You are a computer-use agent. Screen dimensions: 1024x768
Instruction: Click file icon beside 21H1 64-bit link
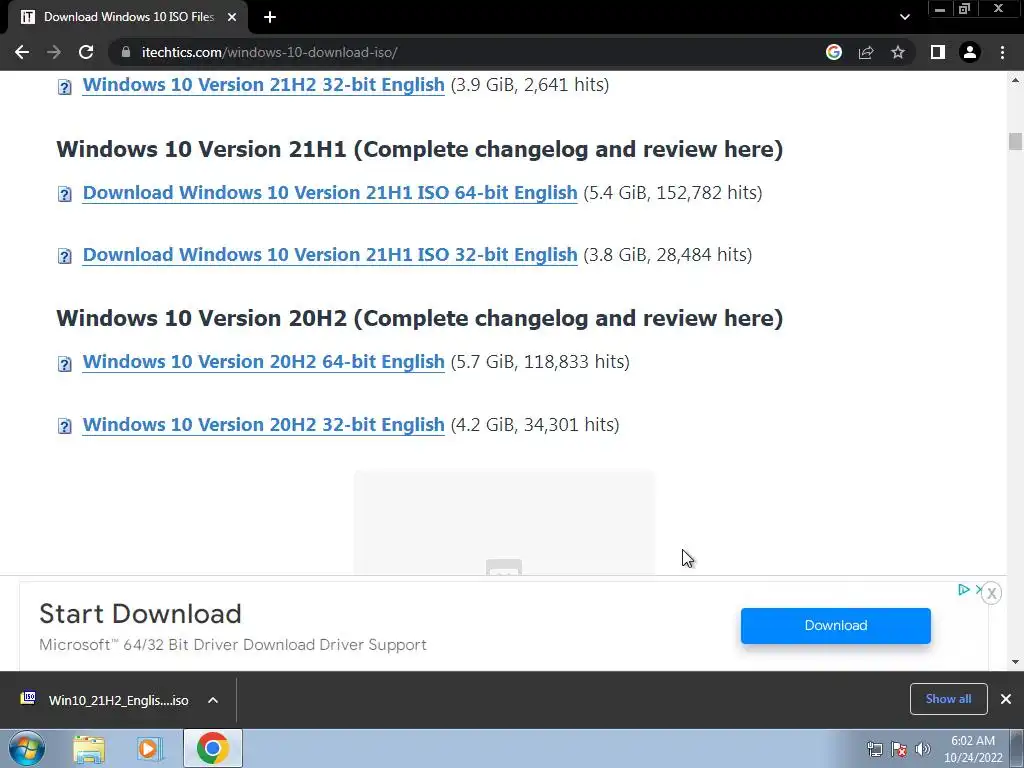click(x=65, y=195)
